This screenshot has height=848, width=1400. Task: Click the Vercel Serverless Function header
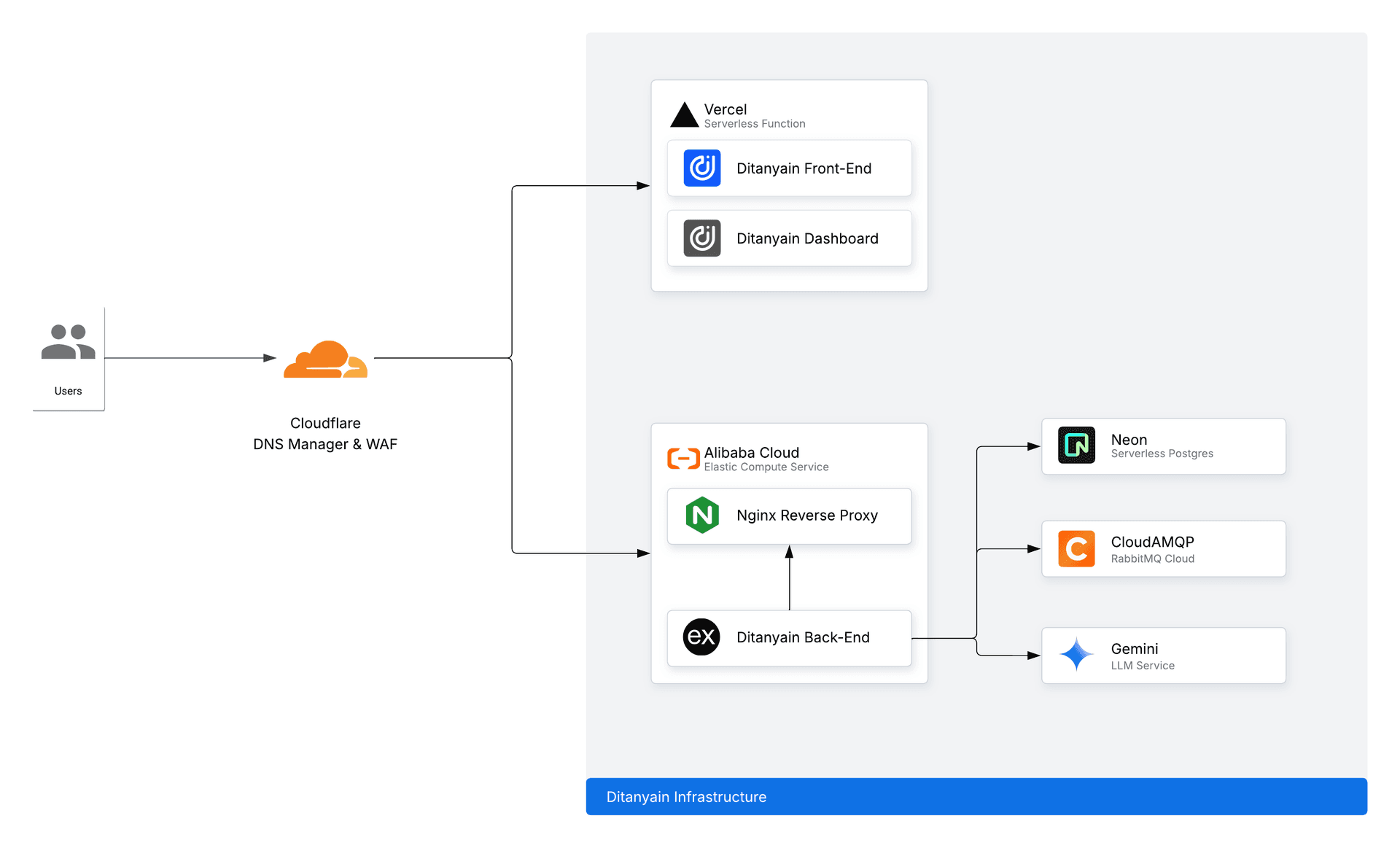754,115
